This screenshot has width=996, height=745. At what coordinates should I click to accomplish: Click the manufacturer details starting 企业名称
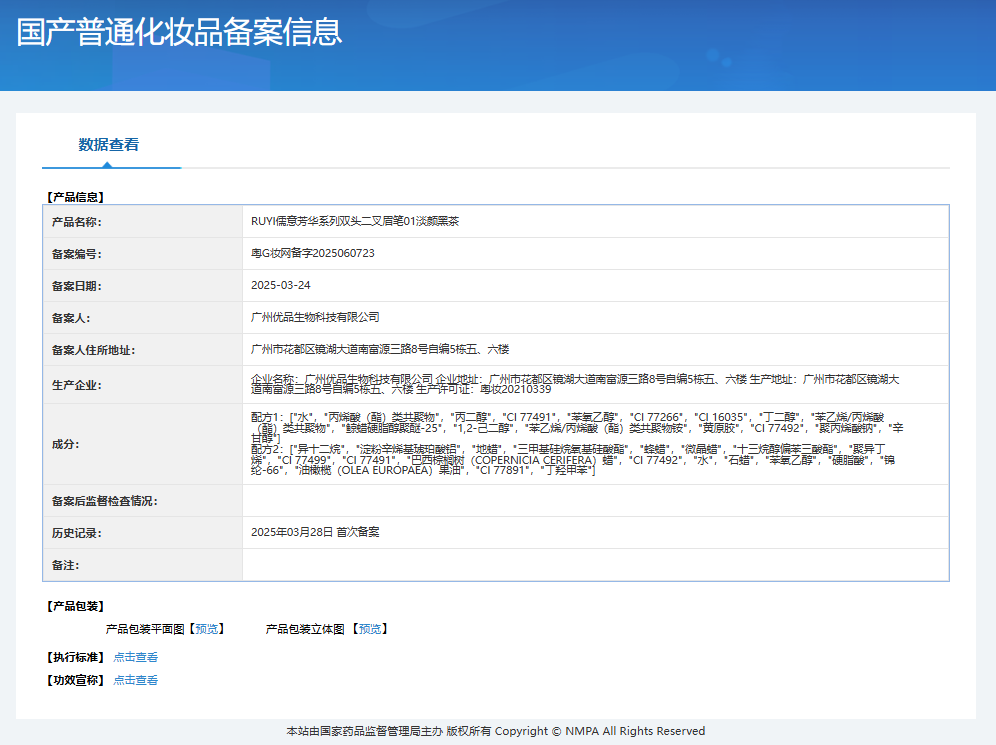coord(575,384)
